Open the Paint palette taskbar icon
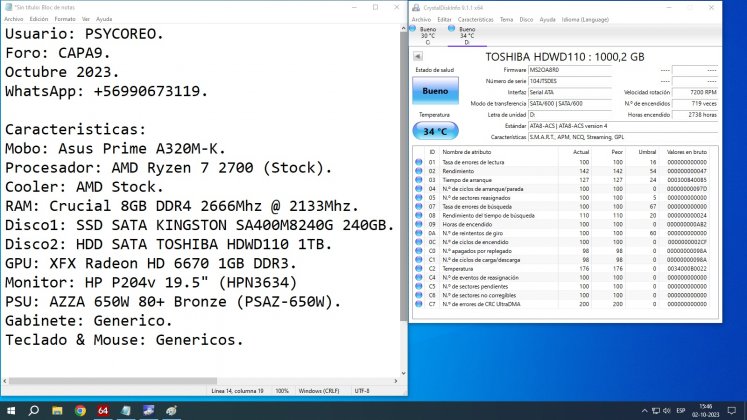Screen dimensions: 747x420 coord(172,410)
